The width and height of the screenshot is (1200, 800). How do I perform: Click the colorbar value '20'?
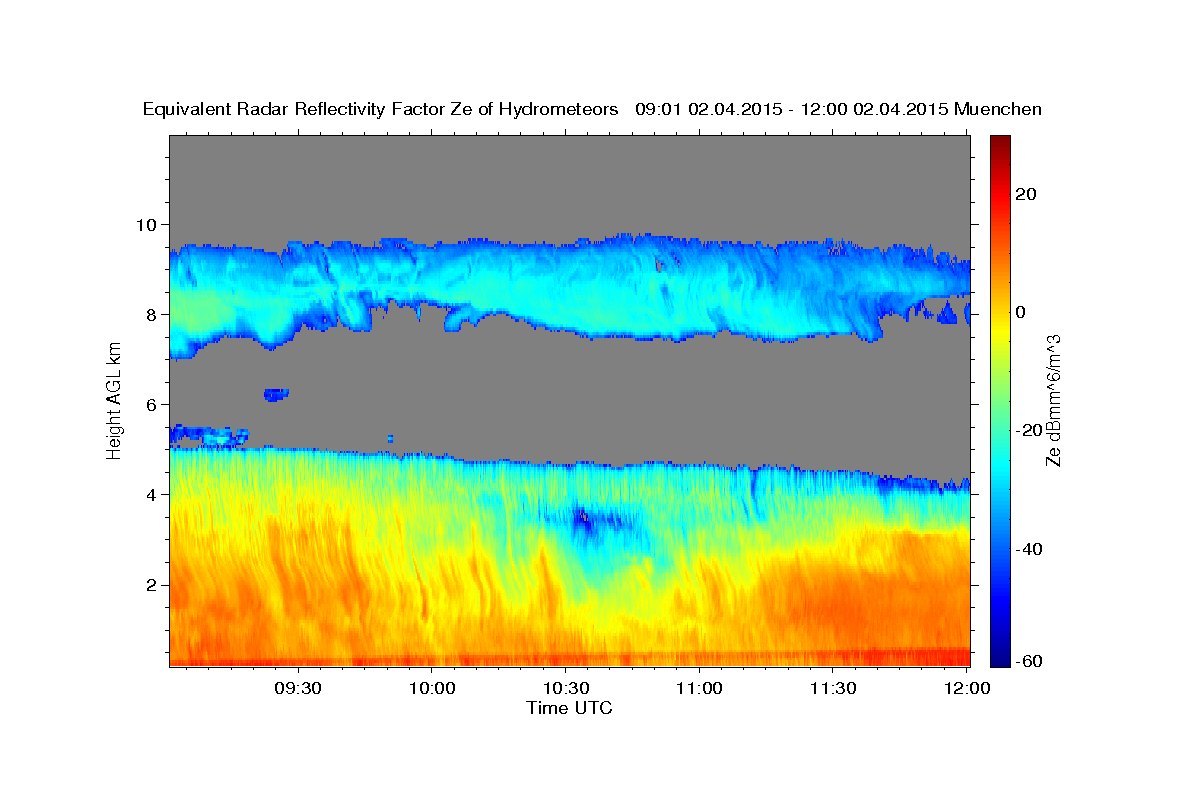1024,194
